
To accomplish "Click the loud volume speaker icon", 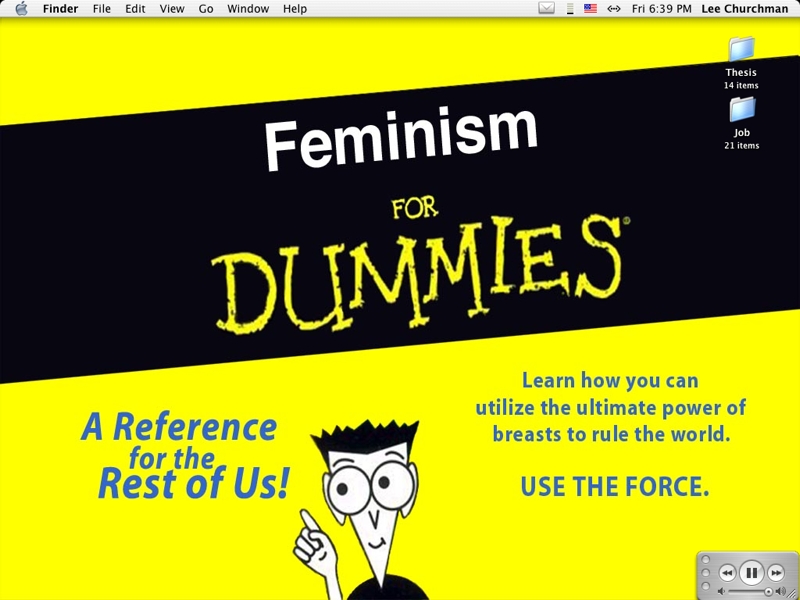I will pos(781,591).
